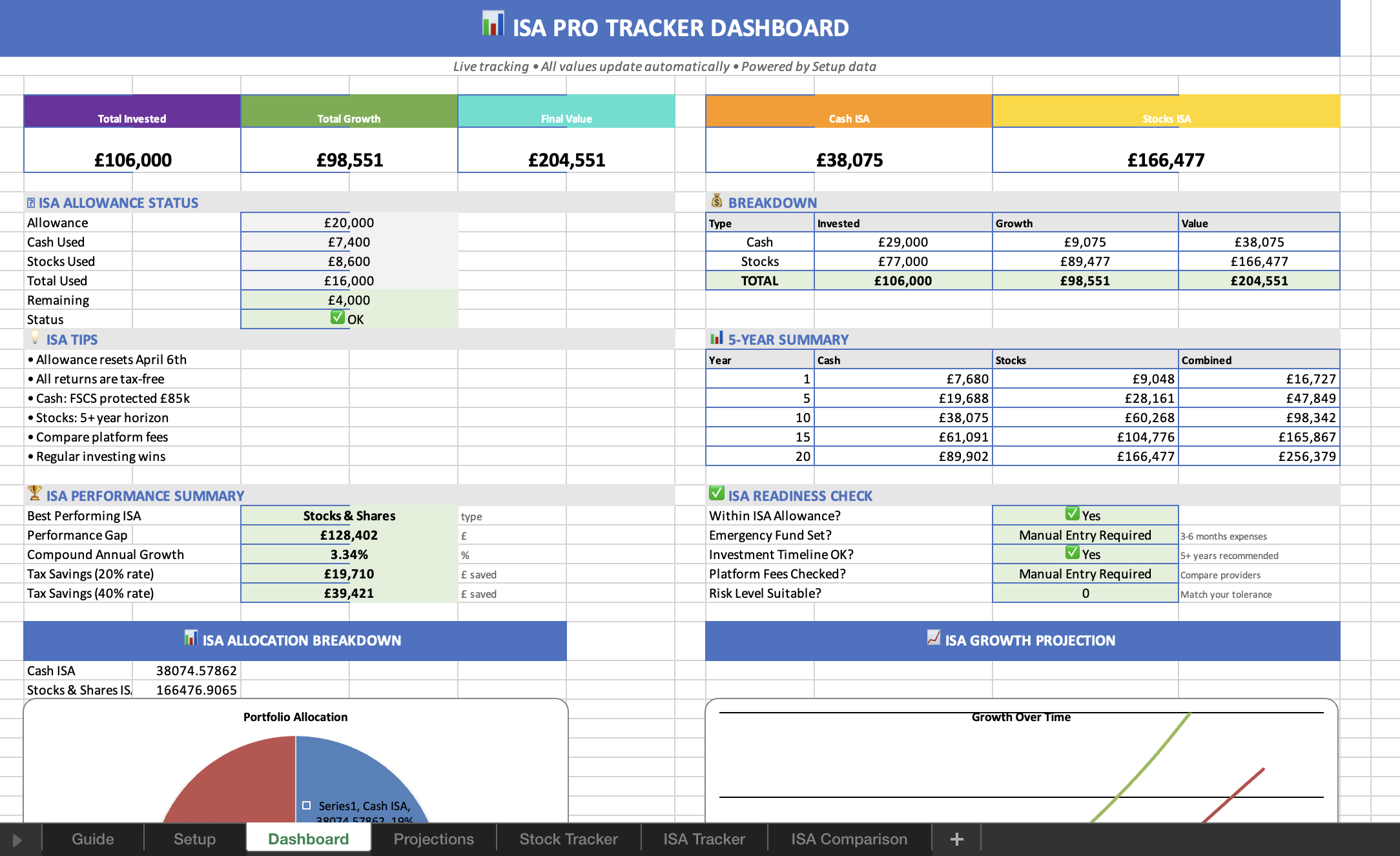Click the checkmark icon in the Risk Level row
Image resolution: width=1400 pixels, height=856 pixels.
pyautogui.click(x=1085, y=593)
